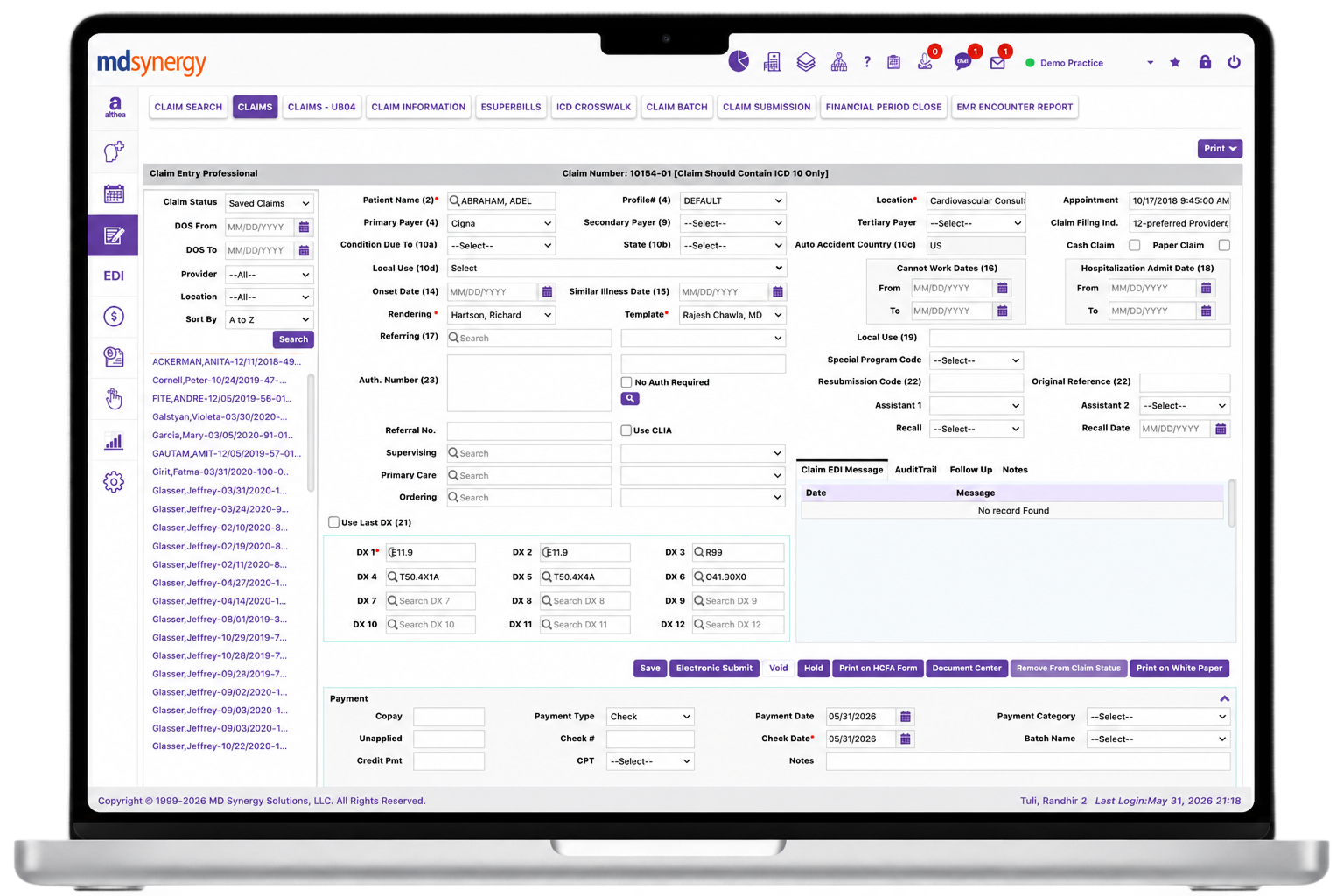Click the DX 7 search field
Screen dimensions: 1344x896
(430, 601)
